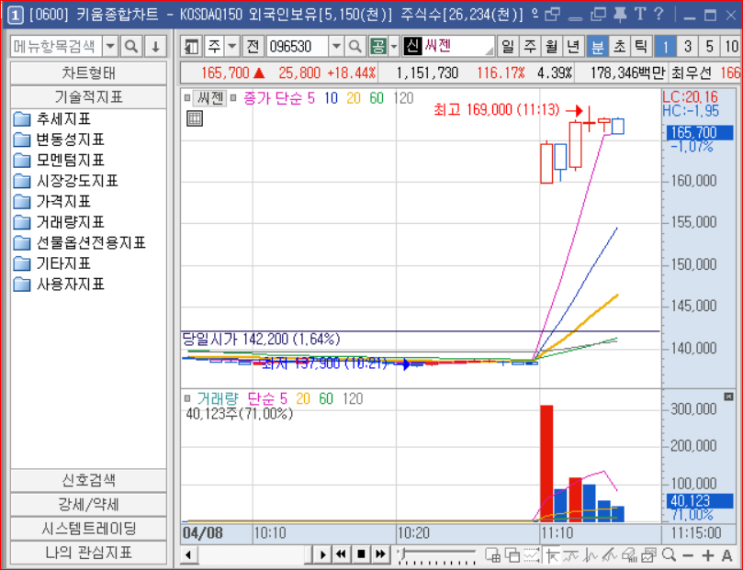This screenshot has width=743, height=570.
Task: Close the volume indicator pane x icon
Action: tap(729, 397)
